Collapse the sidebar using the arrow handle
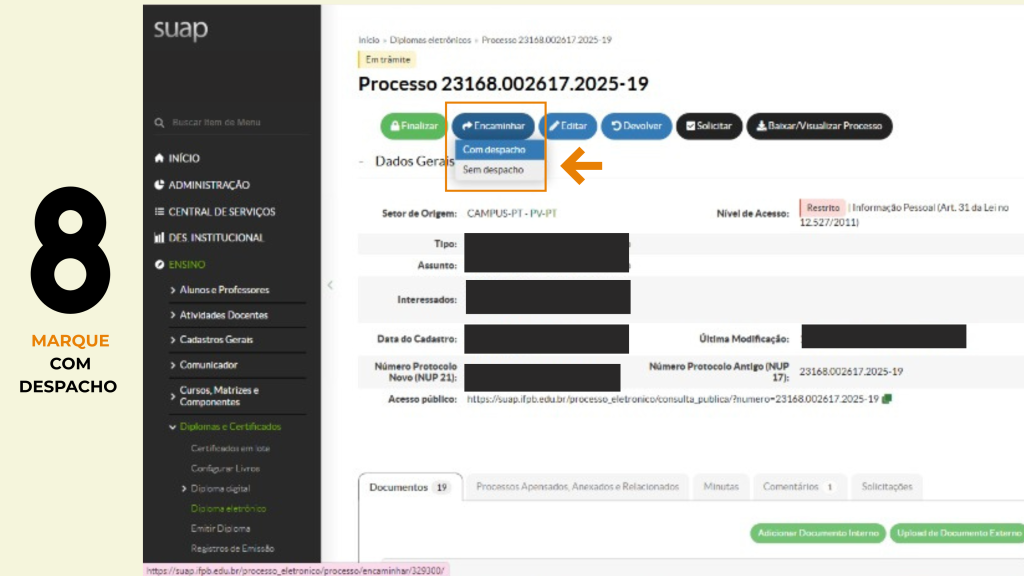 [x=330, y=285]
